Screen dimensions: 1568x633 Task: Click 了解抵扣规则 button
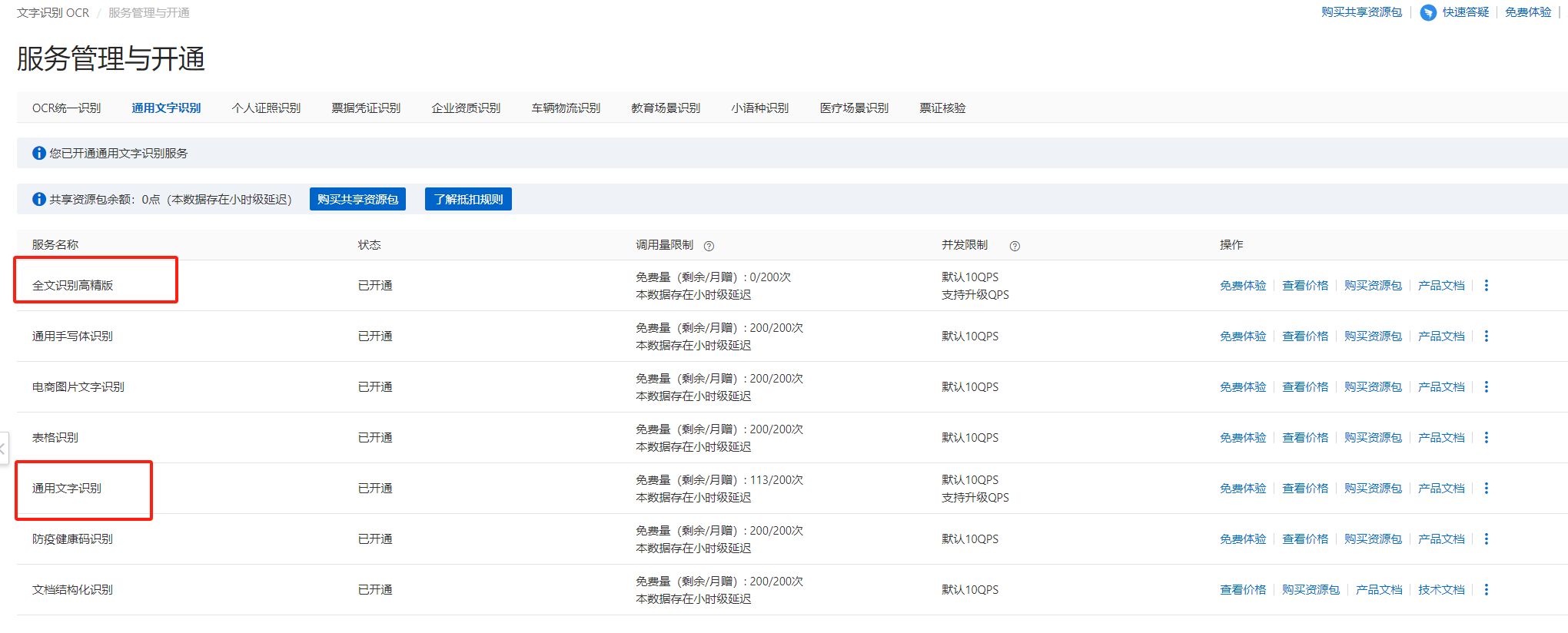point(468,199)
